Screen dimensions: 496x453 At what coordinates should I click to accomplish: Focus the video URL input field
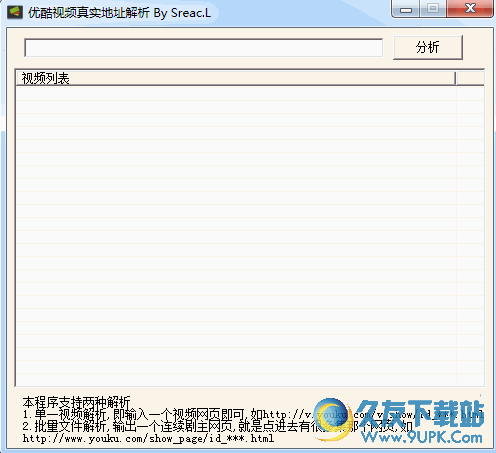tap(203, 48)
